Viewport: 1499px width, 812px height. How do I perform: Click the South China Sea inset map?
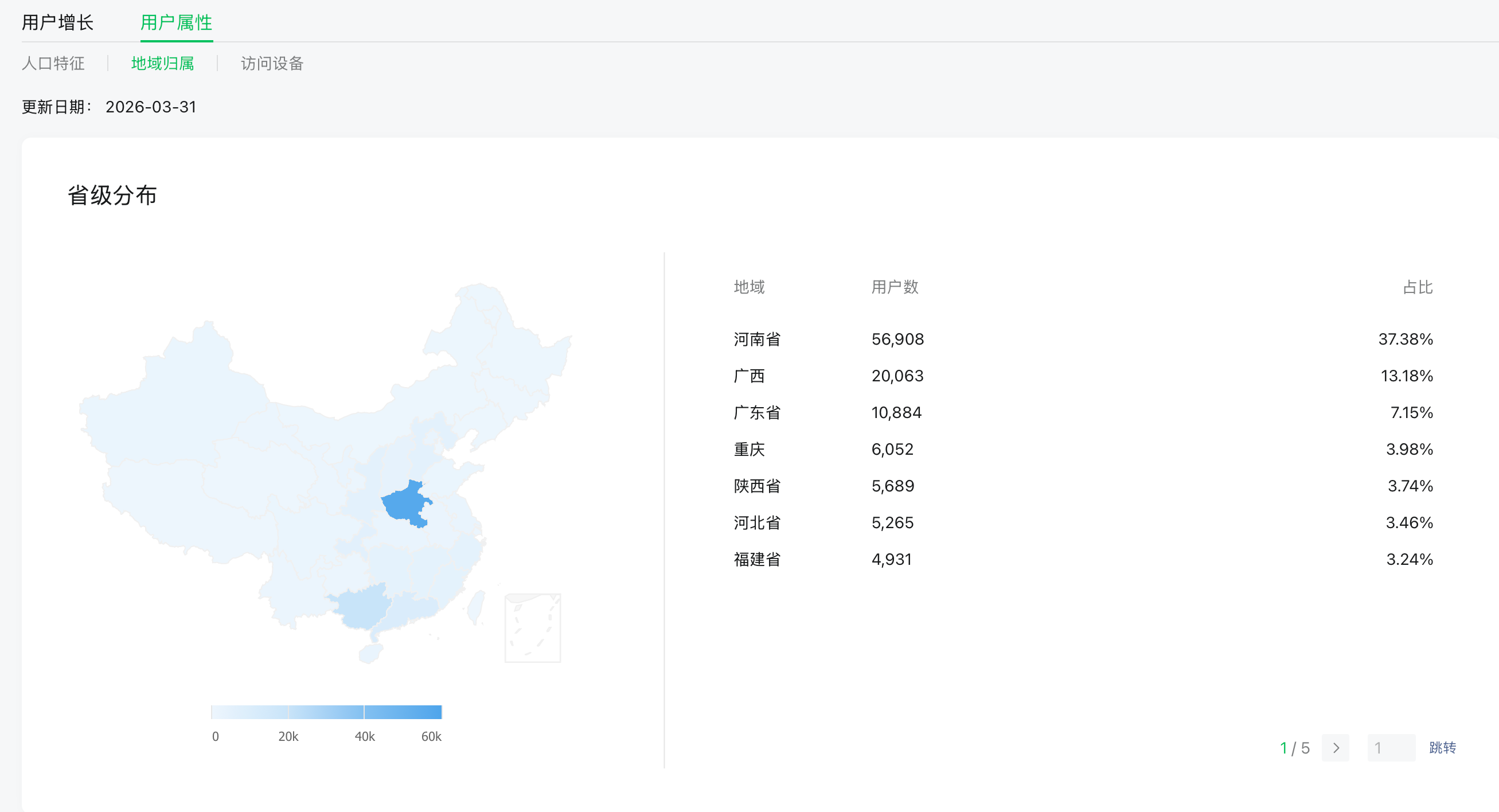(532, 628)
